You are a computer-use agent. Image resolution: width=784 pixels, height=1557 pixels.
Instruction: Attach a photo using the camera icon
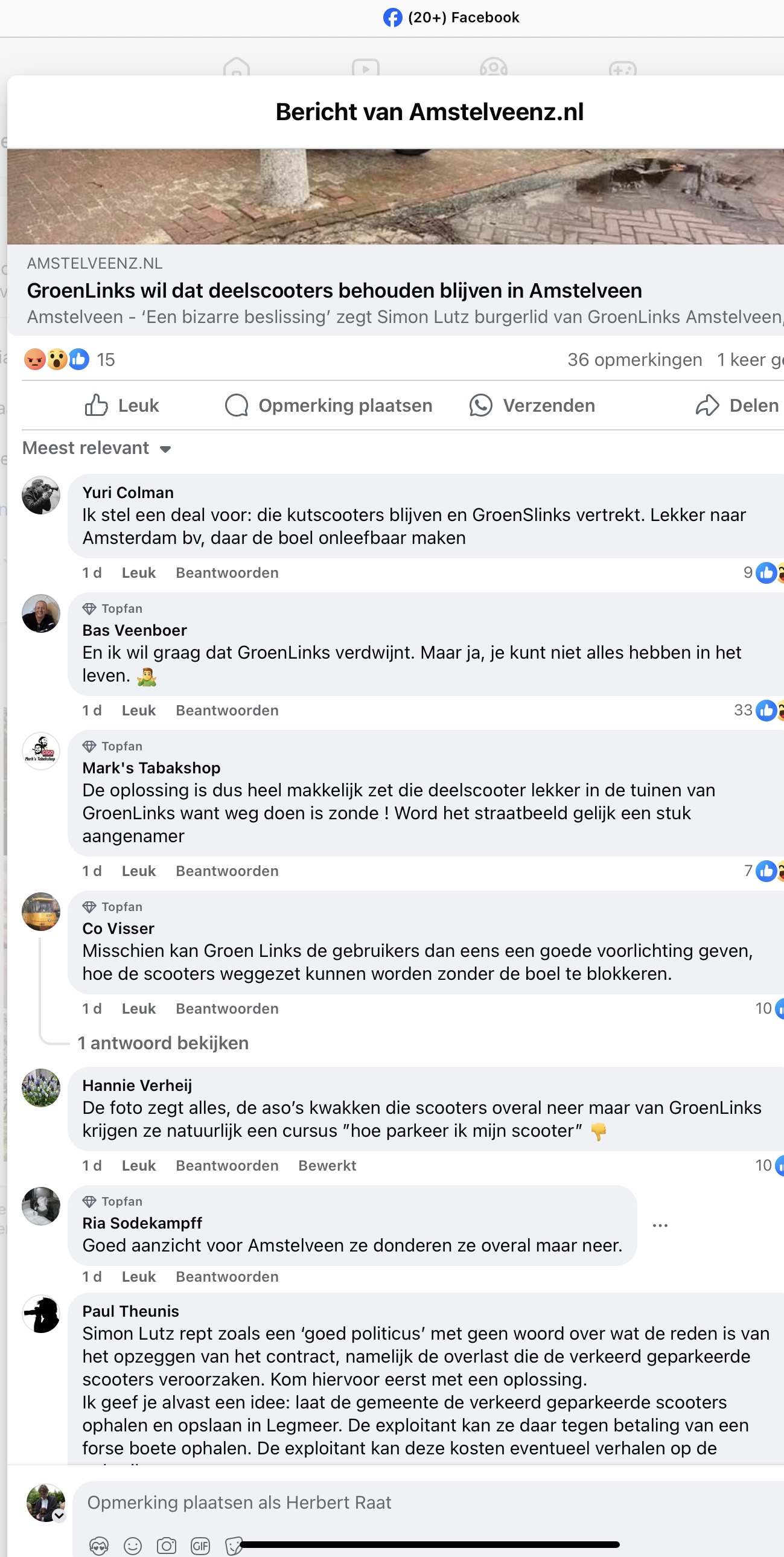point(166,1546)
